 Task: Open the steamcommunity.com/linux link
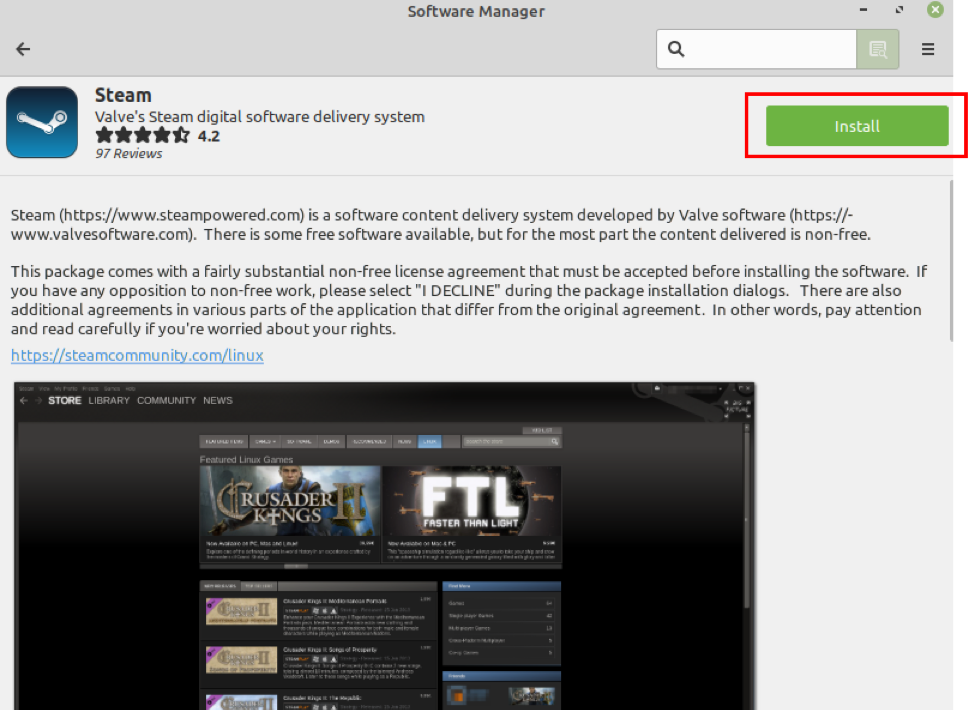coord(137,355)
